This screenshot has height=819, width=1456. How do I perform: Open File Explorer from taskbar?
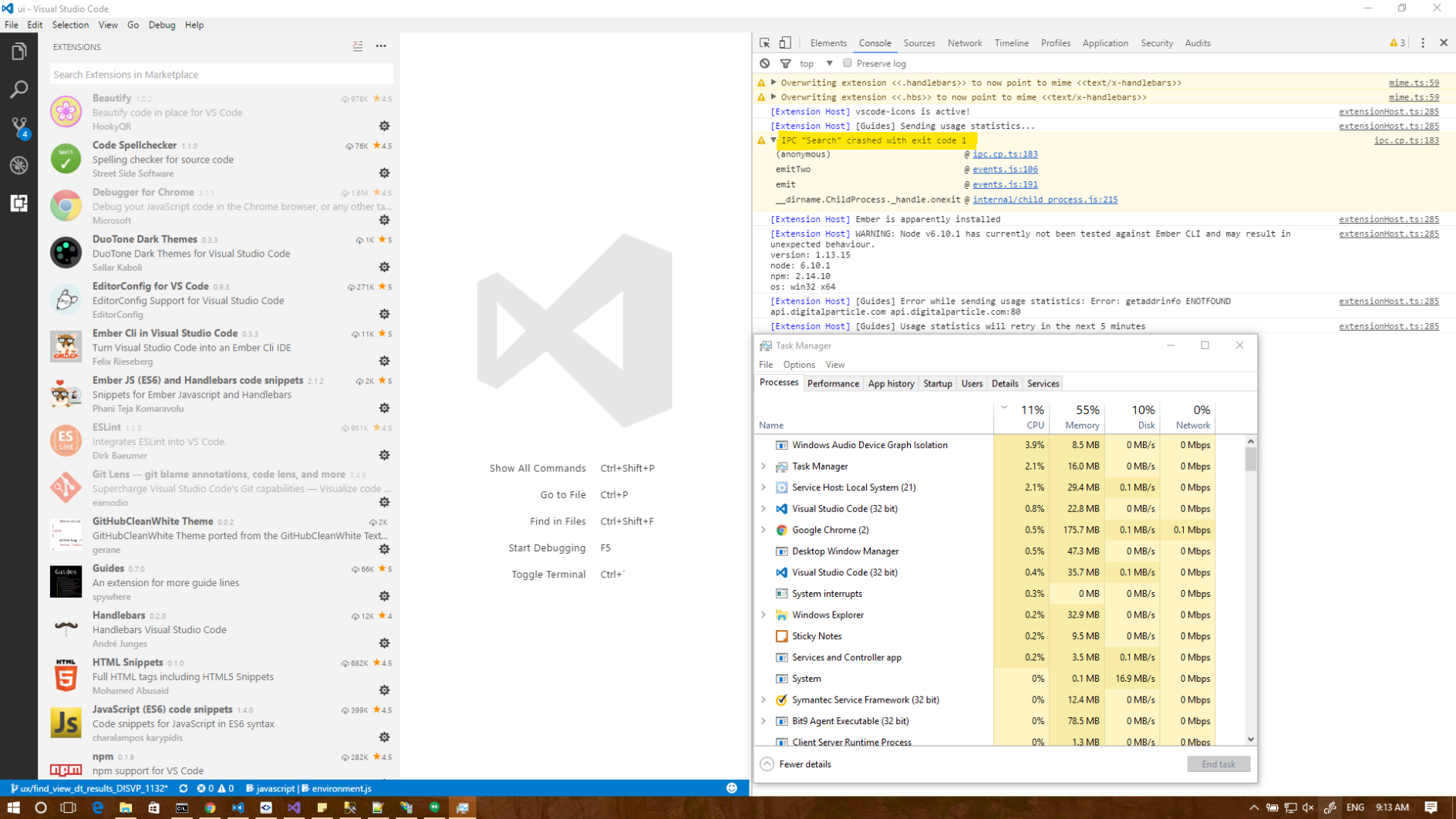126,807
